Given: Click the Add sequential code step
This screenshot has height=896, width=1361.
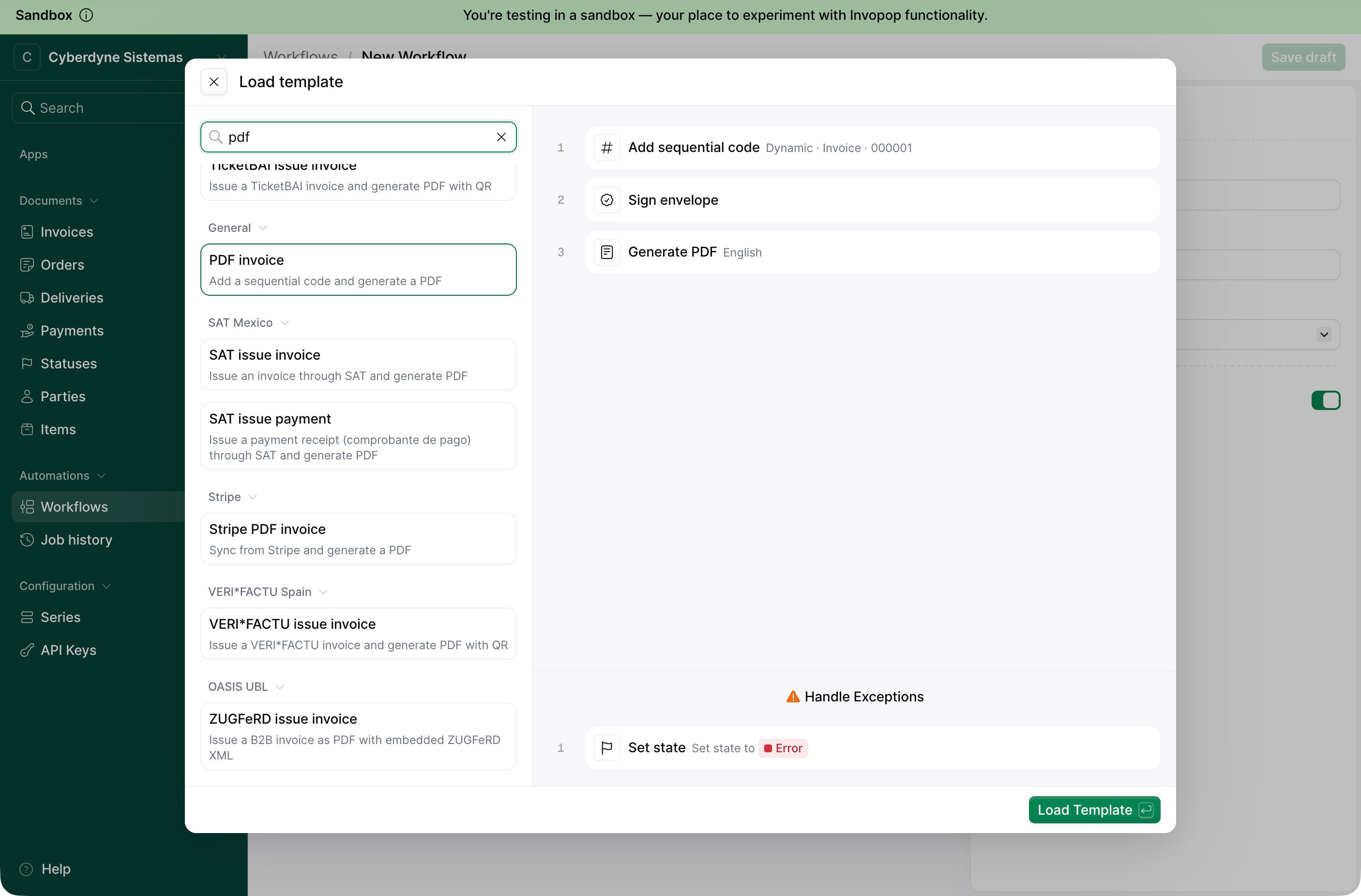Looking at the screenshot, I should pyautogui.click(x=873, y=148).
